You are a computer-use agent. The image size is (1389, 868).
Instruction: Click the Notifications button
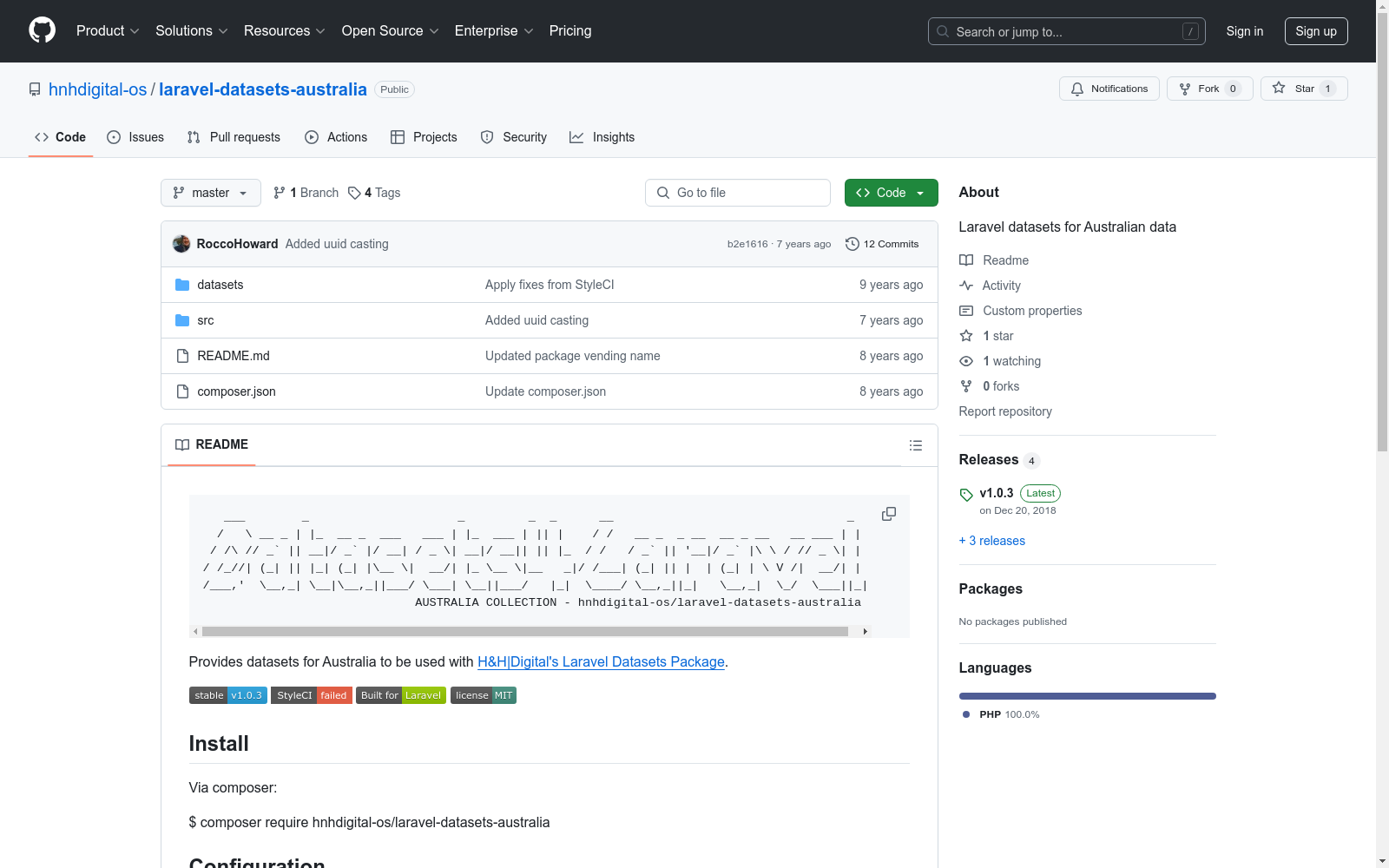1109,89
